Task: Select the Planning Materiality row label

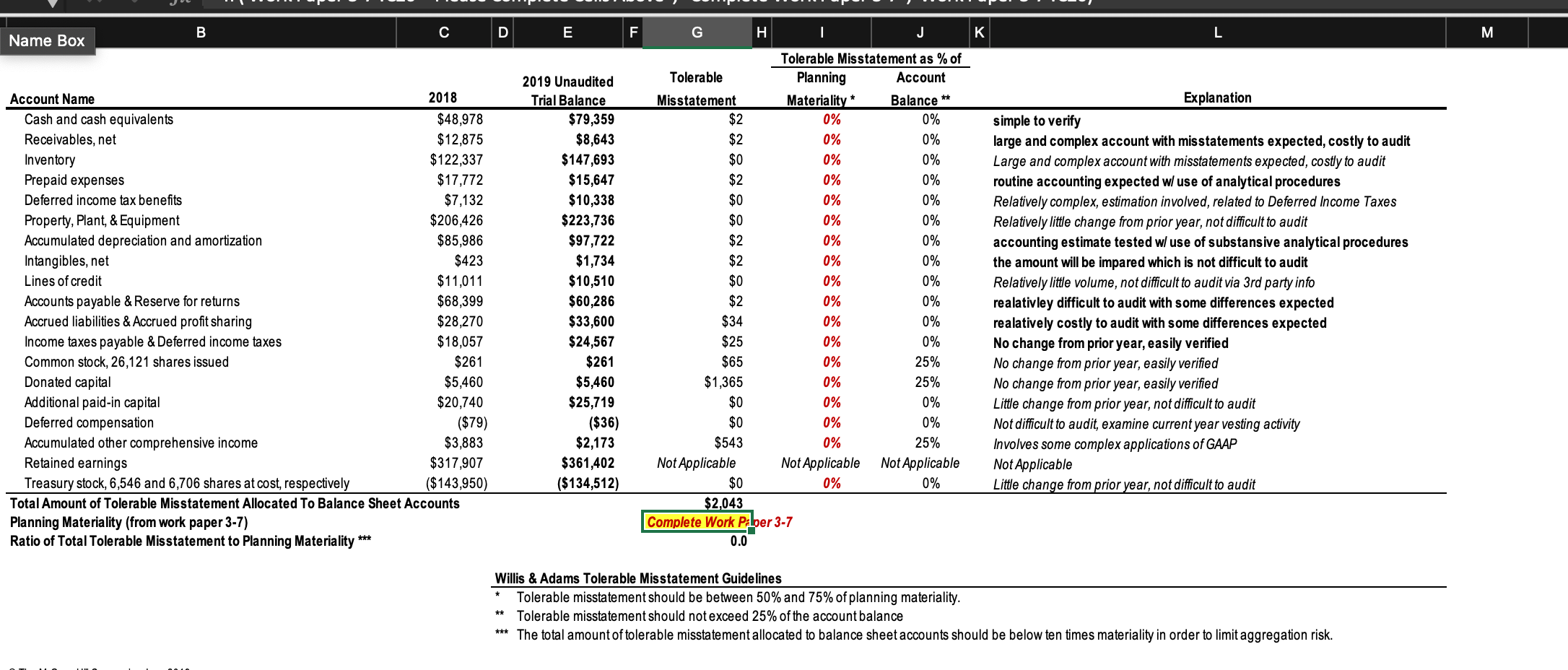Action: click(130, 521)
